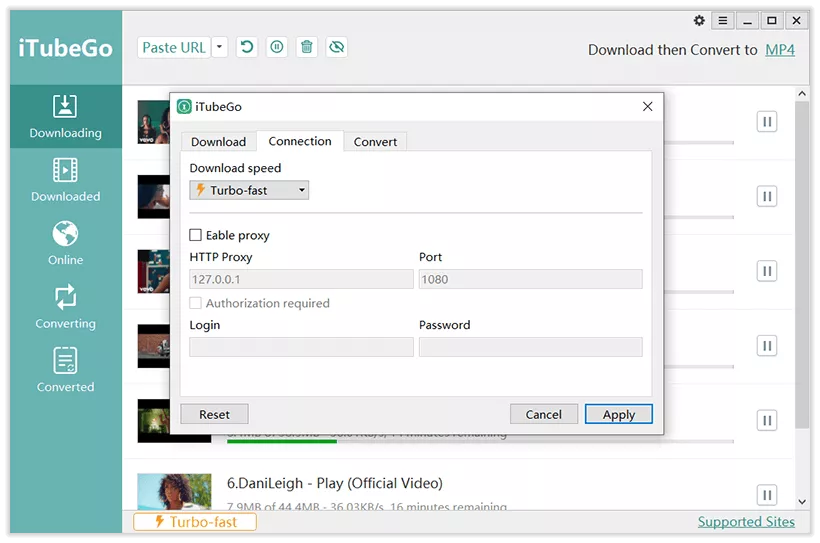The image size is (820, 543).
Task: Toggle the private mode eye icon
Action: pyautogui.click(x=337, y=47)
